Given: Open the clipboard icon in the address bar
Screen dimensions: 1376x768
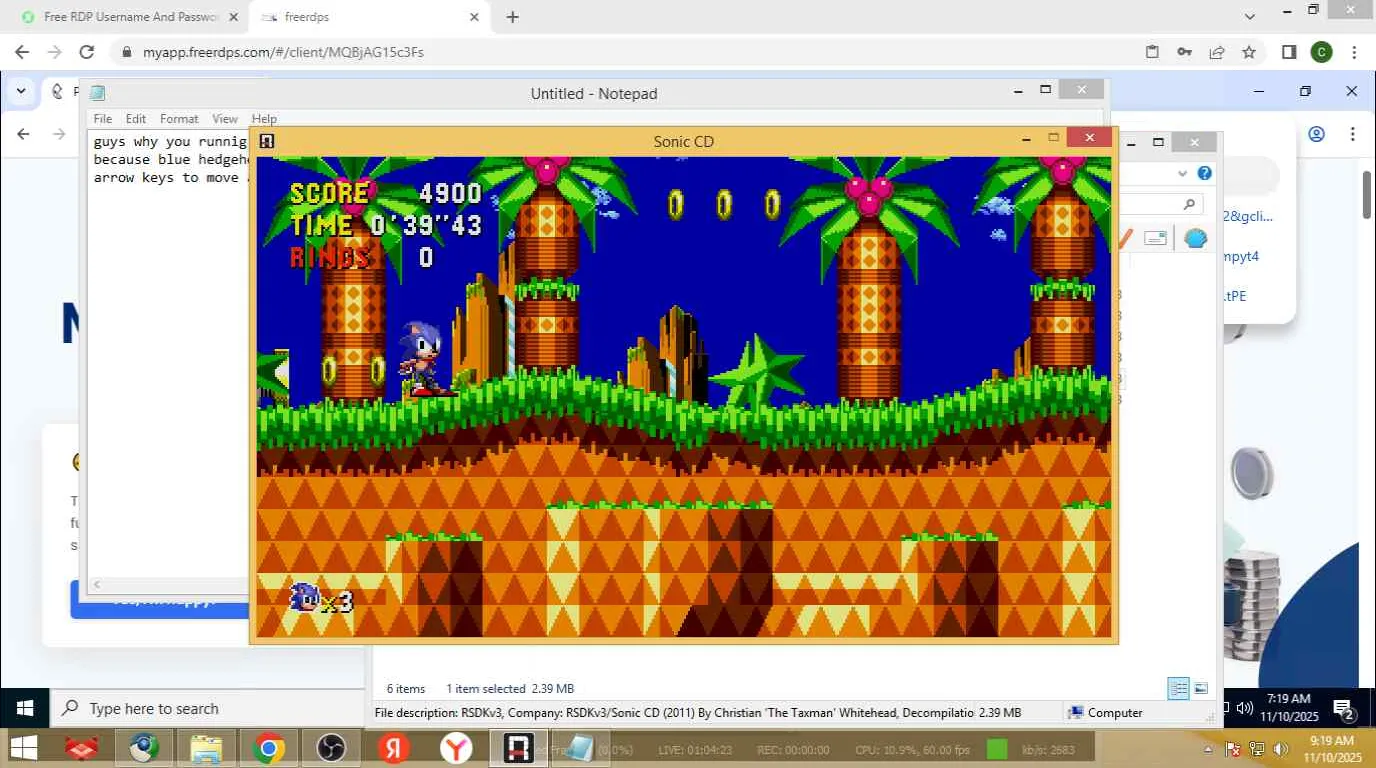Looking at the screenshot, I should (x=1152, y=52).
